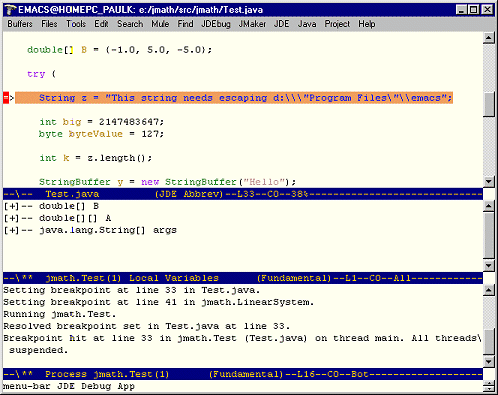498x395 pixels.
Task: Click 'Breakpoint hit at line 33' message
Action: coord(242,344)
